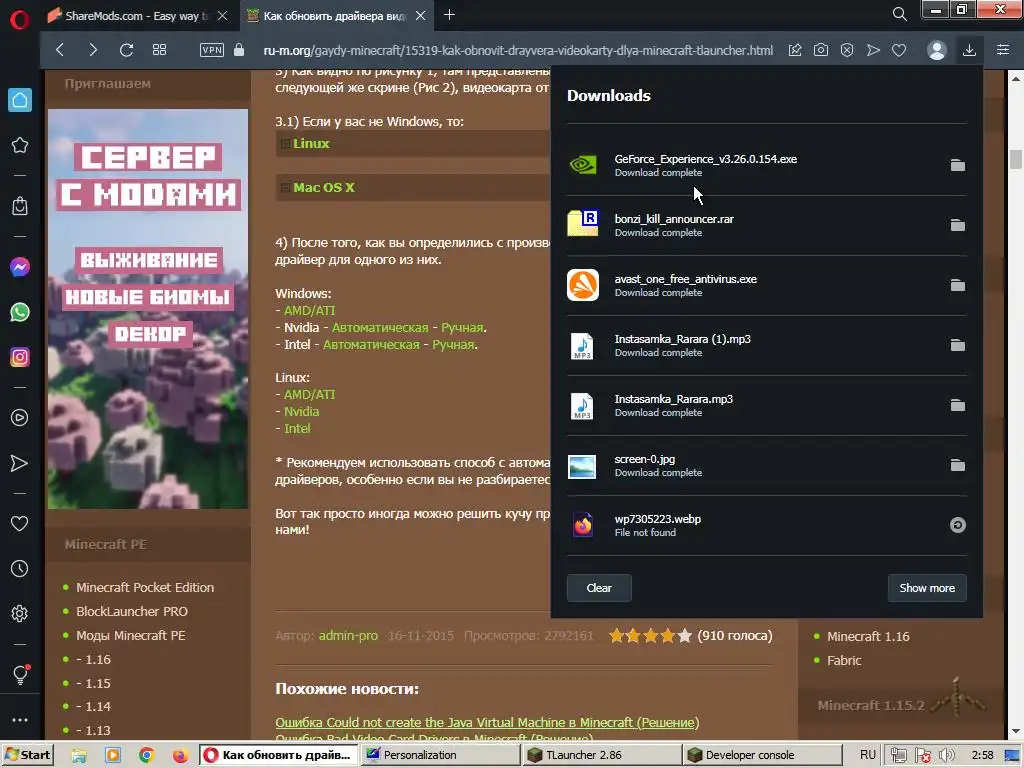The image size is (1024, 768).
Task: Click the СЕРВЕР С МОДАМИ banner
Action: (148, 309)
